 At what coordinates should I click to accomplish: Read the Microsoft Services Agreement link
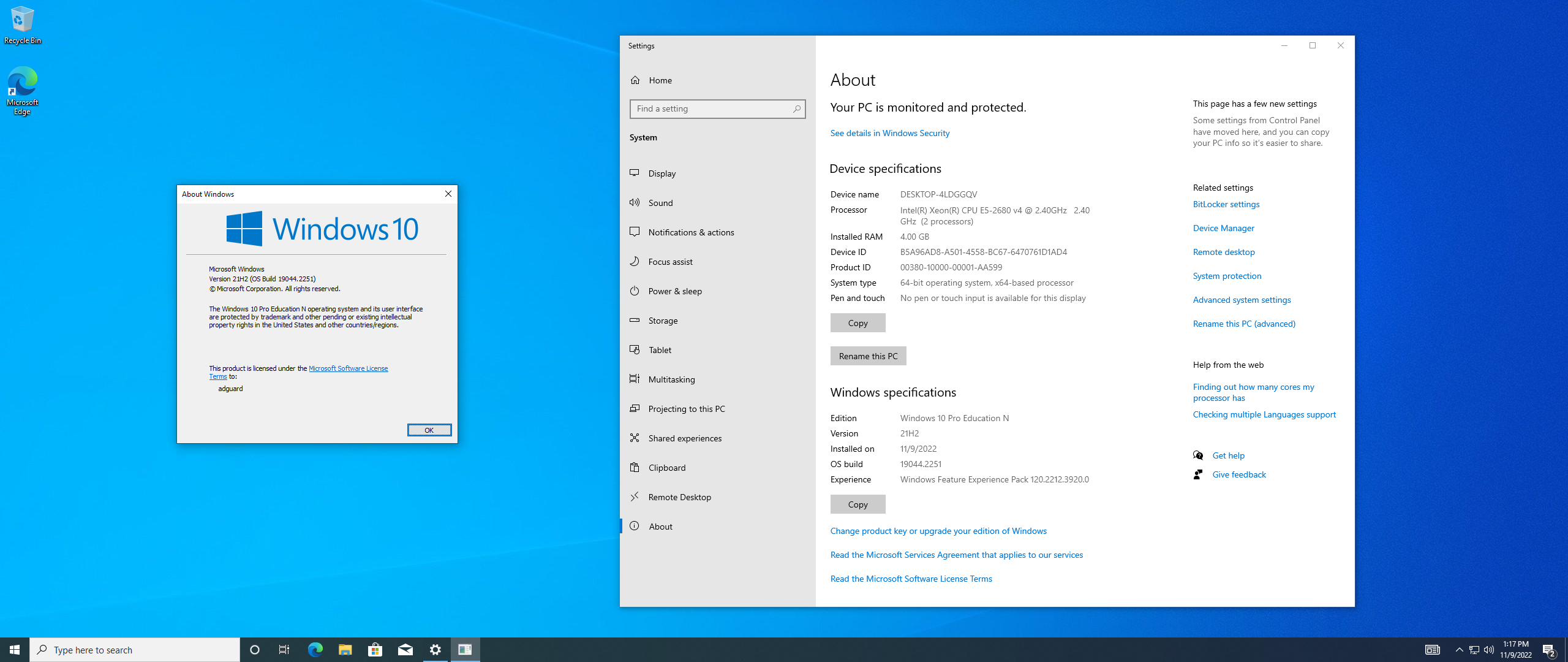pyautogui.click(x=956, y=555)
